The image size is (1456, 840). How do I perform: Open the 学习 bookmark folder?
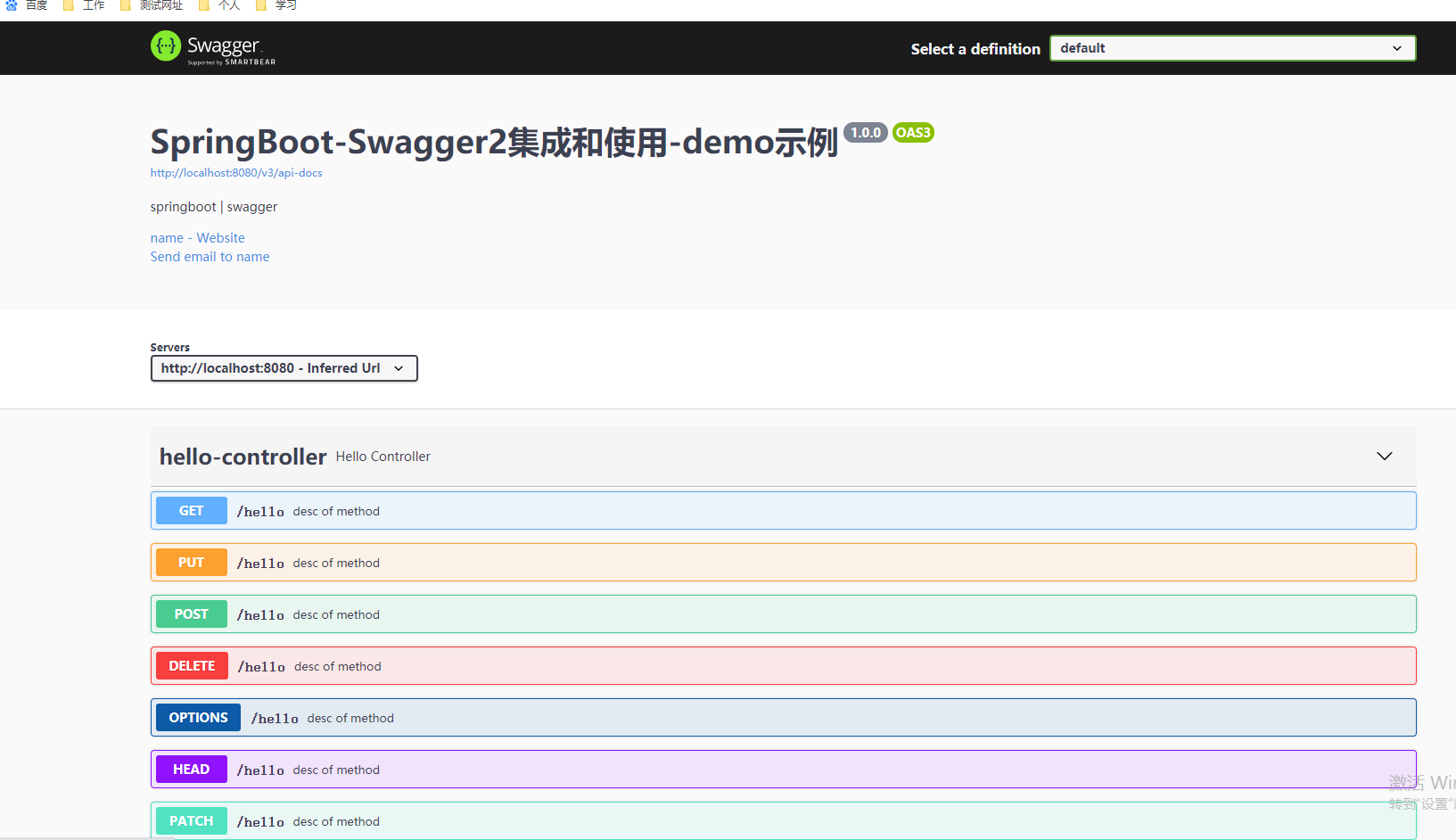click(276, 5)
